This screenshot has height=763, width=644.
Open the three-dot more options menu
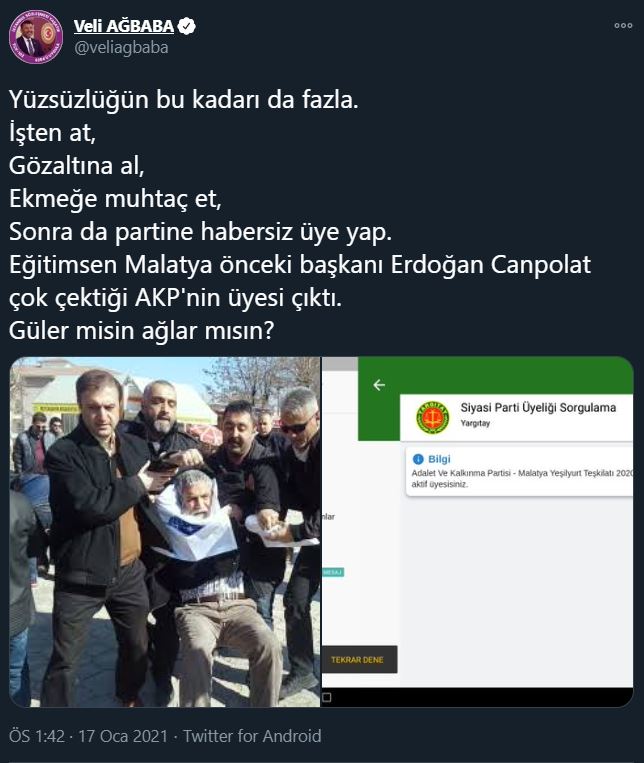623,25
